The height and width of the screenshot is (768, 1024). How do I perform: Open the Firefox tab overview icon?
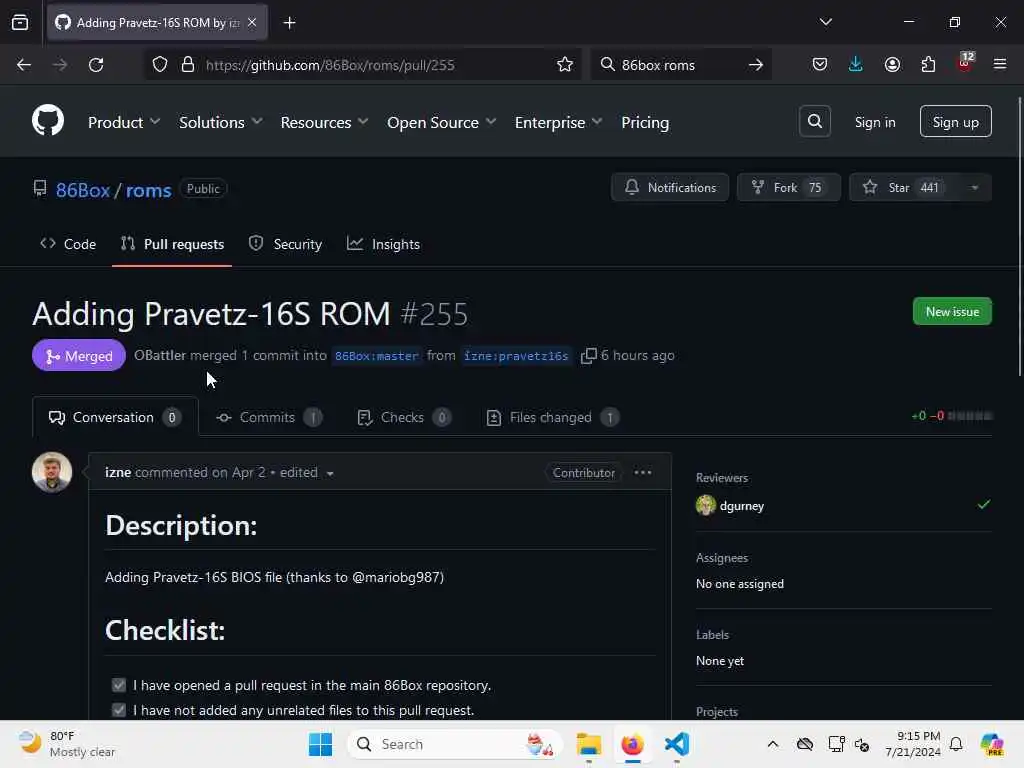click(x=20, y=23)
